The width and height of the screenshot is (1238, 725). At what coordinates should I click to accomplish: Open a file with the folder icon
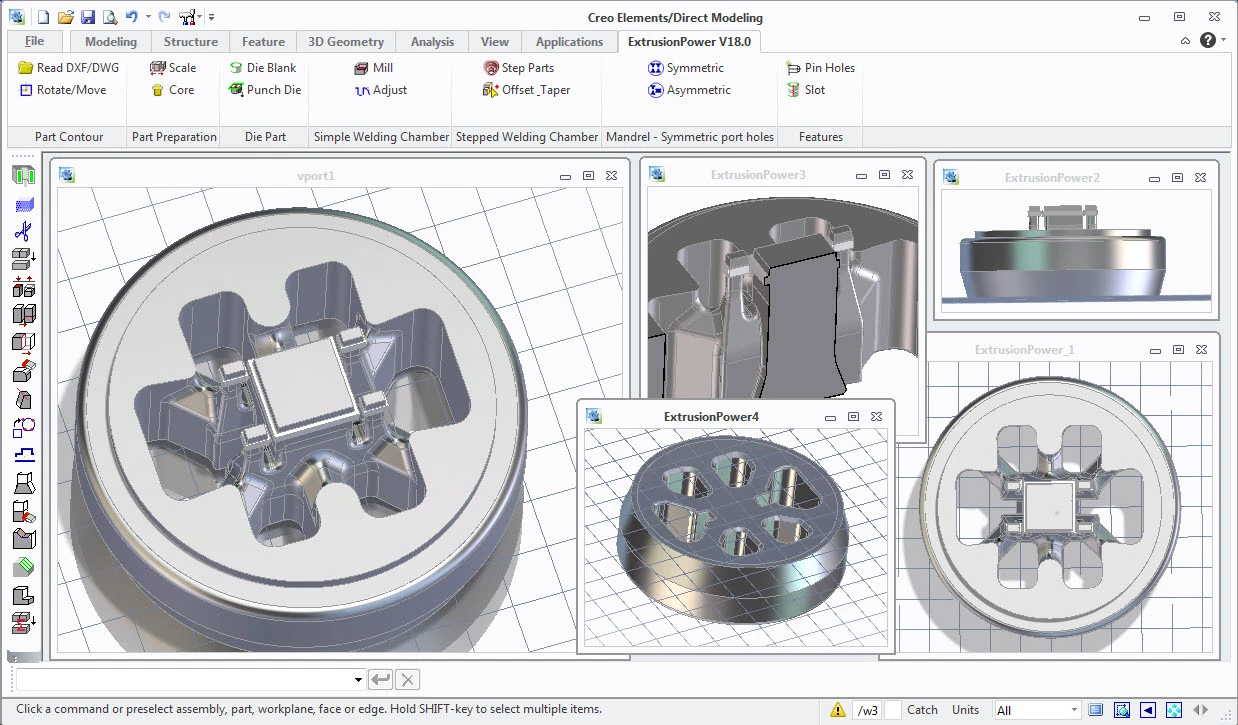click(x=65, y=17)
